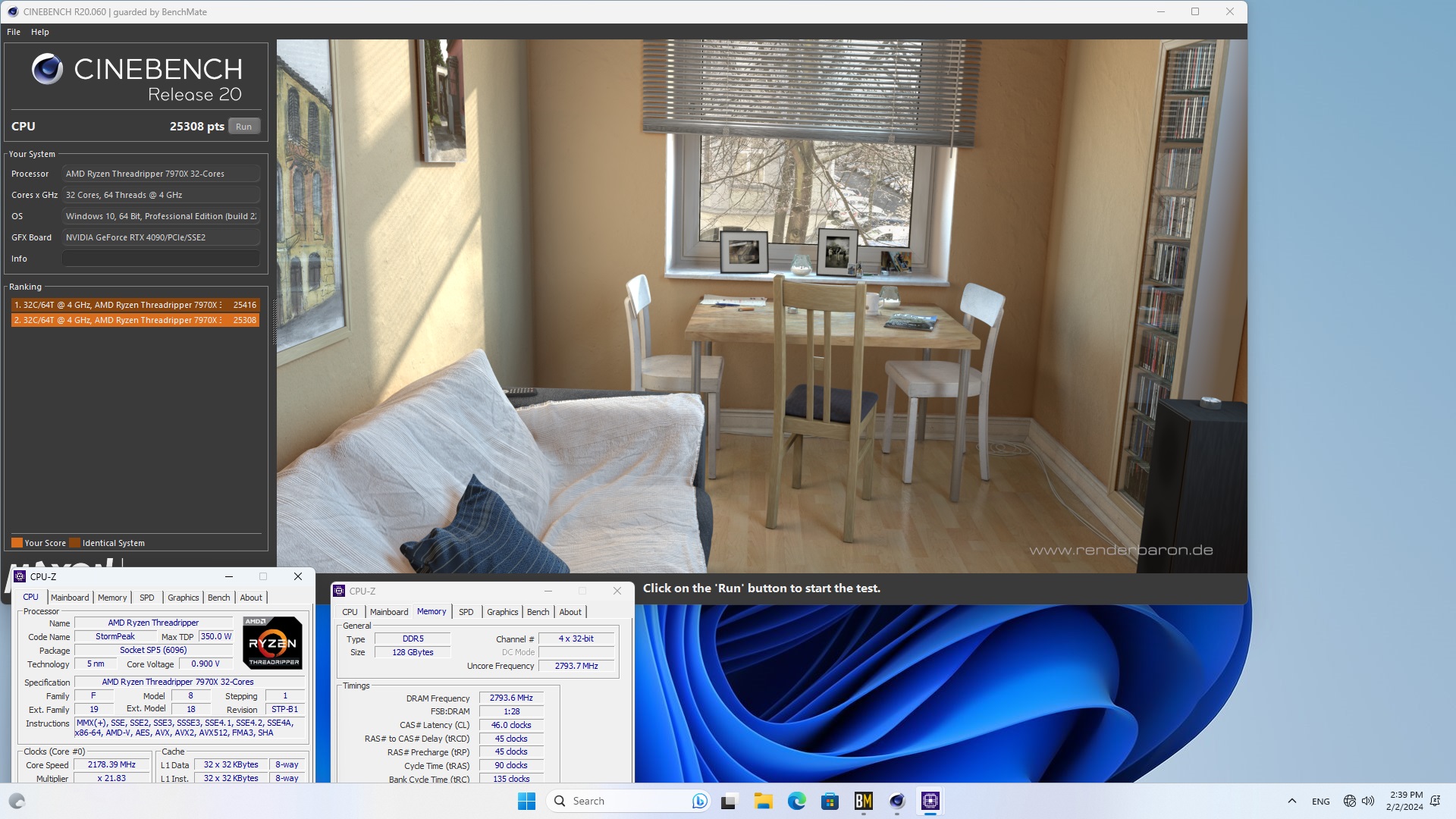
Task: Click the Run button for the CPU test
Action: (x=243, y=127)
